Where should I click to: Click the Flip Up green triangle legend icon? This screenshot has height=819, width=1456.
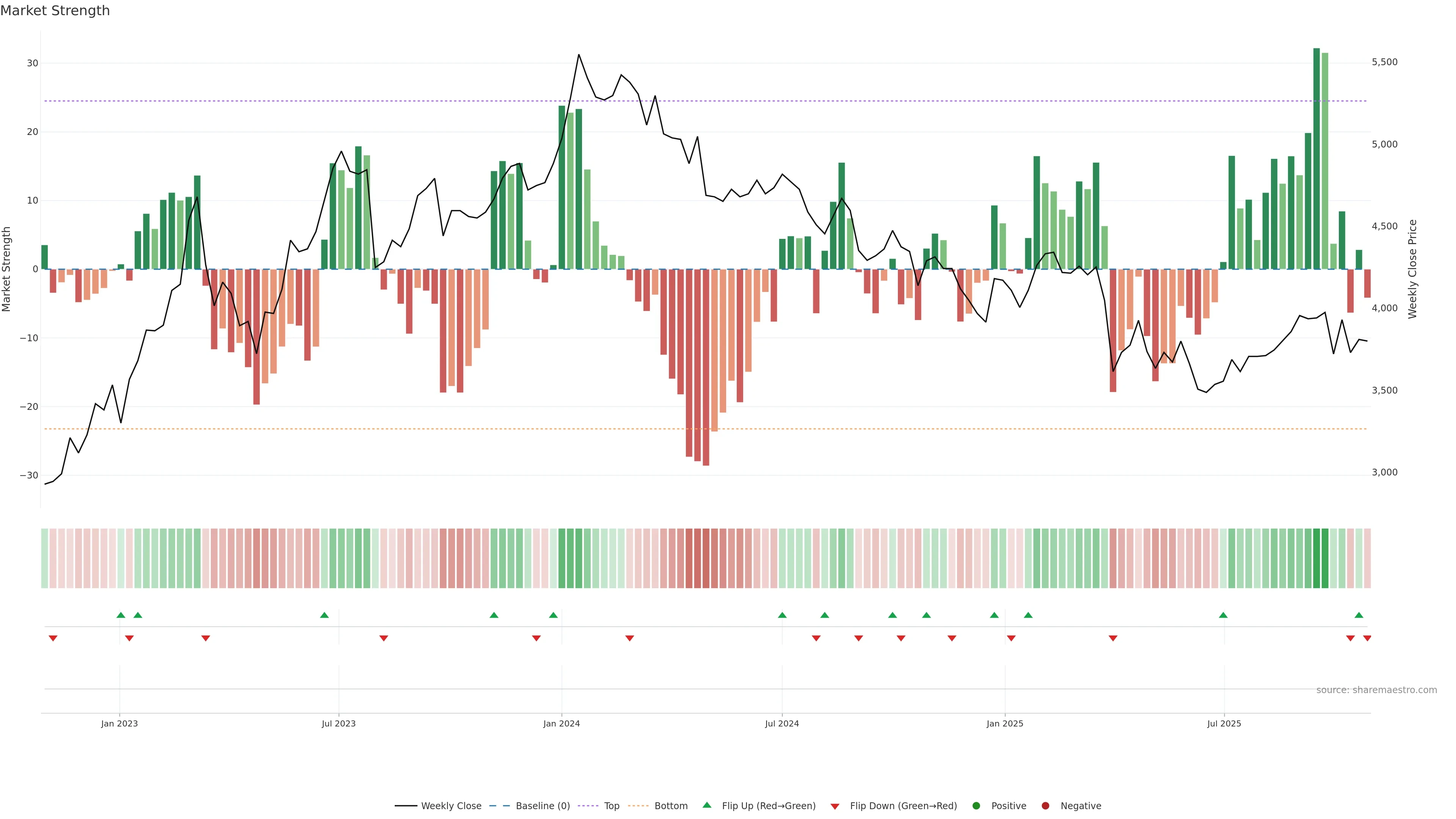coord(706,805)
